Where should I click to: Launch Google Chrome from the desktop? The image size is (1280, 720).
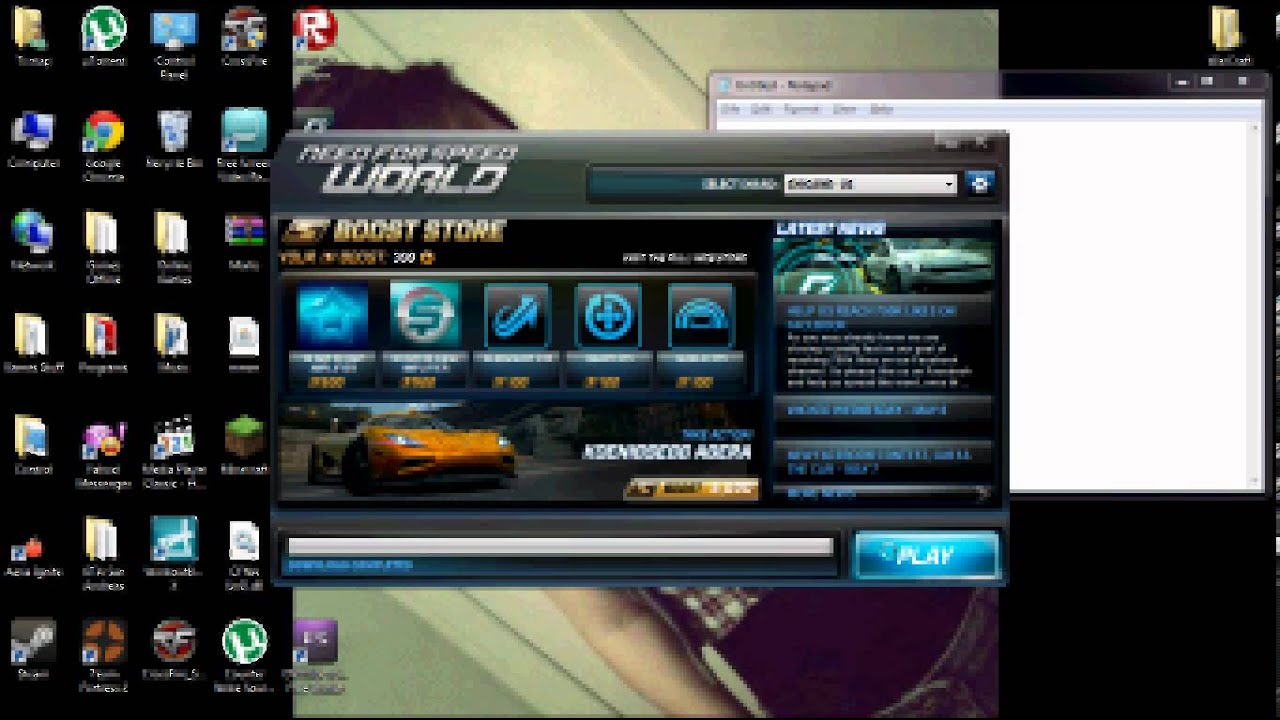point(103,146)
